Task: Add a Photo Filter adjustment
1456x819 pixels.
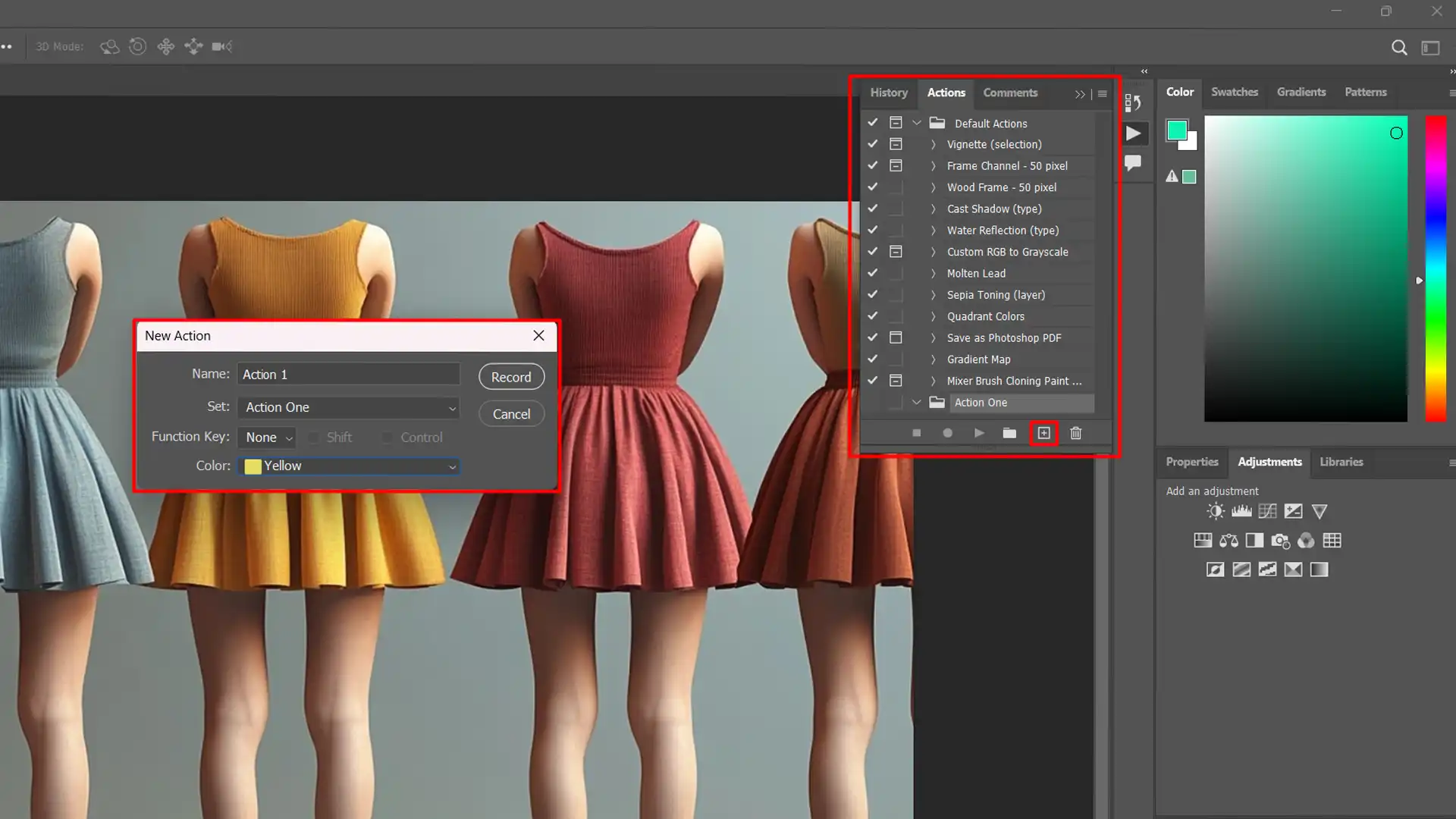Action: point(1280,541)
